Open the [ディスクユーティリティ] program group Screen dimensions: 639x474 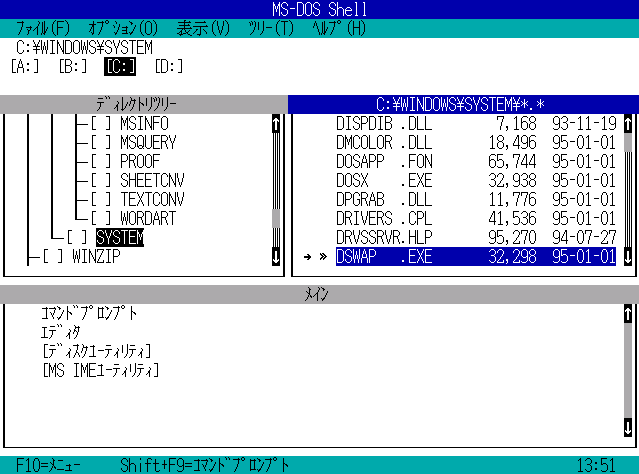97,351
